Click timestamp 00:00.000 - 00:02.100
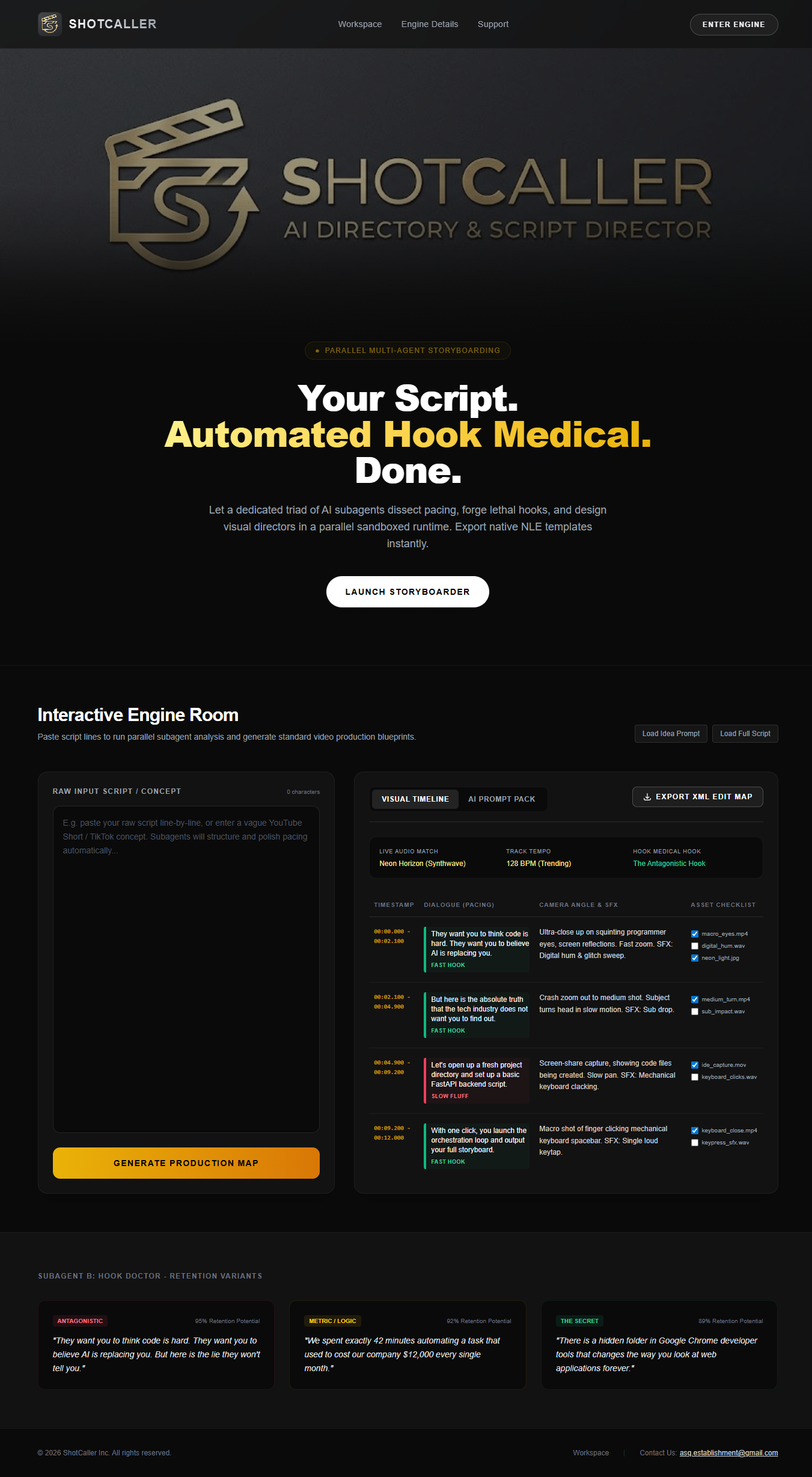This screenshot has height=1477, width=812. (x=392, y=936)
